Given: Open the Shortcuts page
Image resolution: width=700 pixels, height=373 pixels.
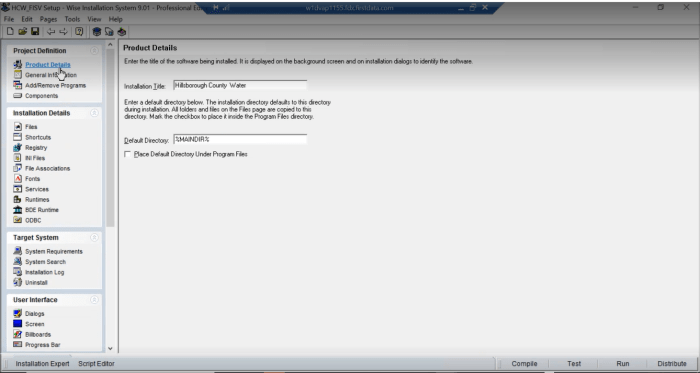Looking at the screenshot, I should tap(38, 137).
